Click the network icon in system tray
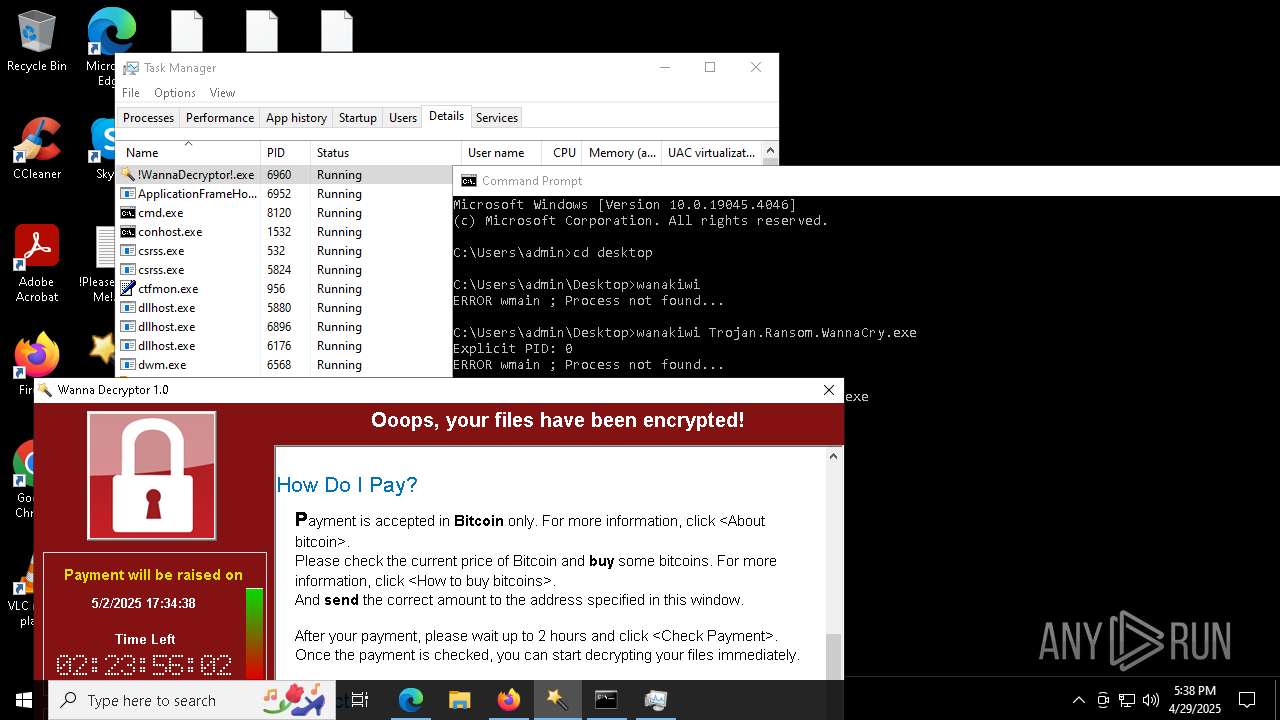The width and height of the screenshot is (1280, 720). click(x=1127, y=700)
